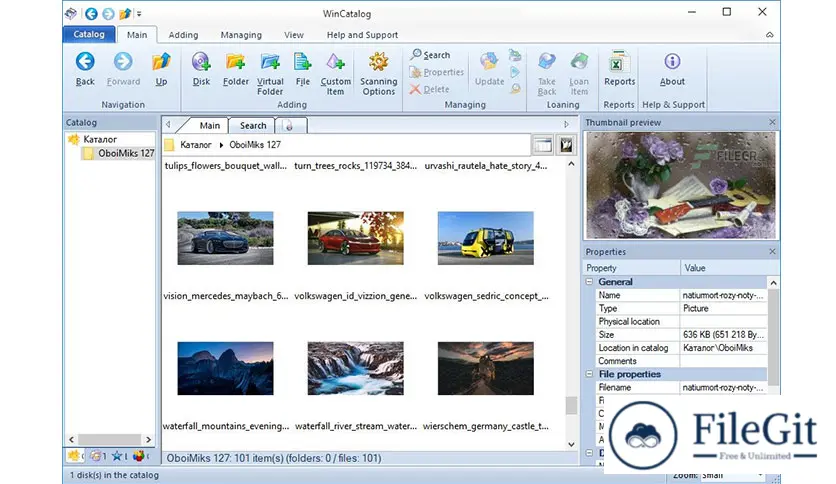Viewport: 836px width, 484px height.
Task: Click the quick access Up folder icon
Action: (125, 14)
